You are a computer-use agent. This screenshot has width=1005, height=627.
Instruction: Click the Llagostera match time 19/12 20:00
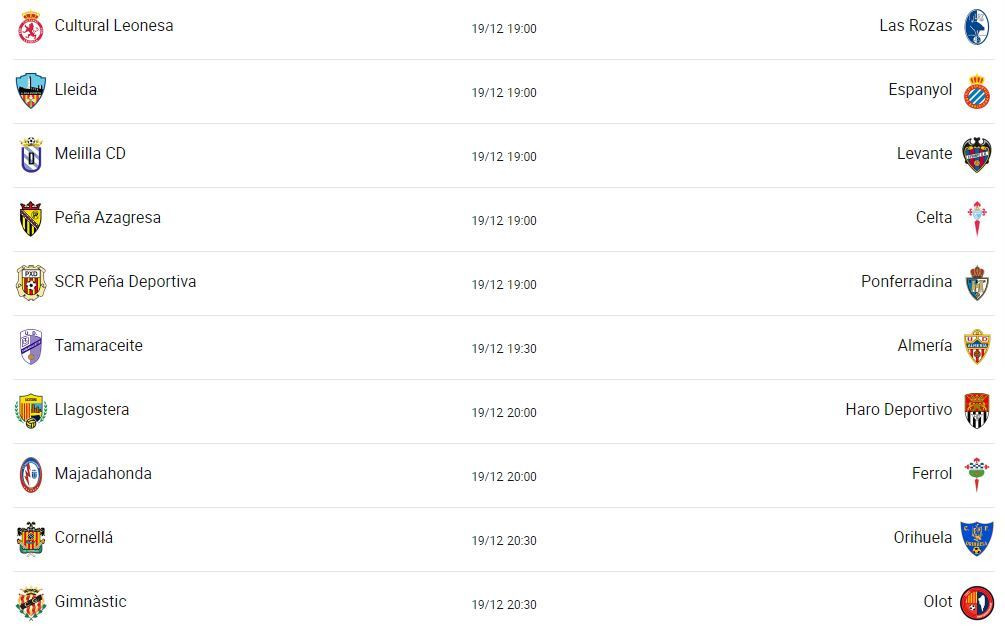[x=504, y=413]
